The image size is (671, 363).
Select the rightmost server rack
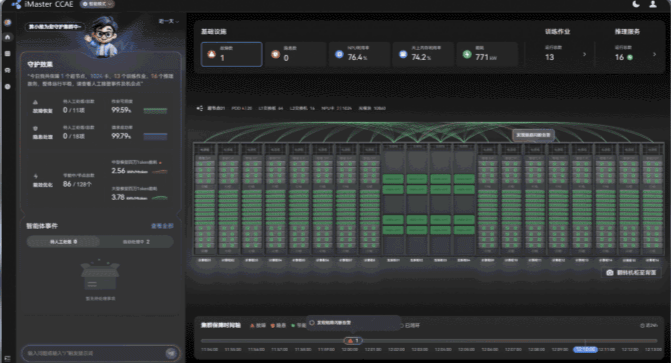point(653,199)
